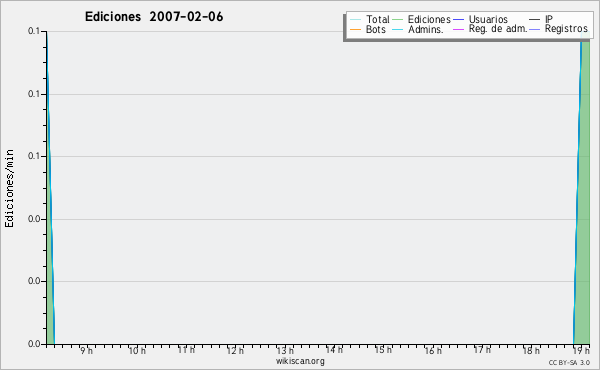Click the wikiscan.org label below the chart
The width and height of the screenshot is (600, 370).
point(300,361)
